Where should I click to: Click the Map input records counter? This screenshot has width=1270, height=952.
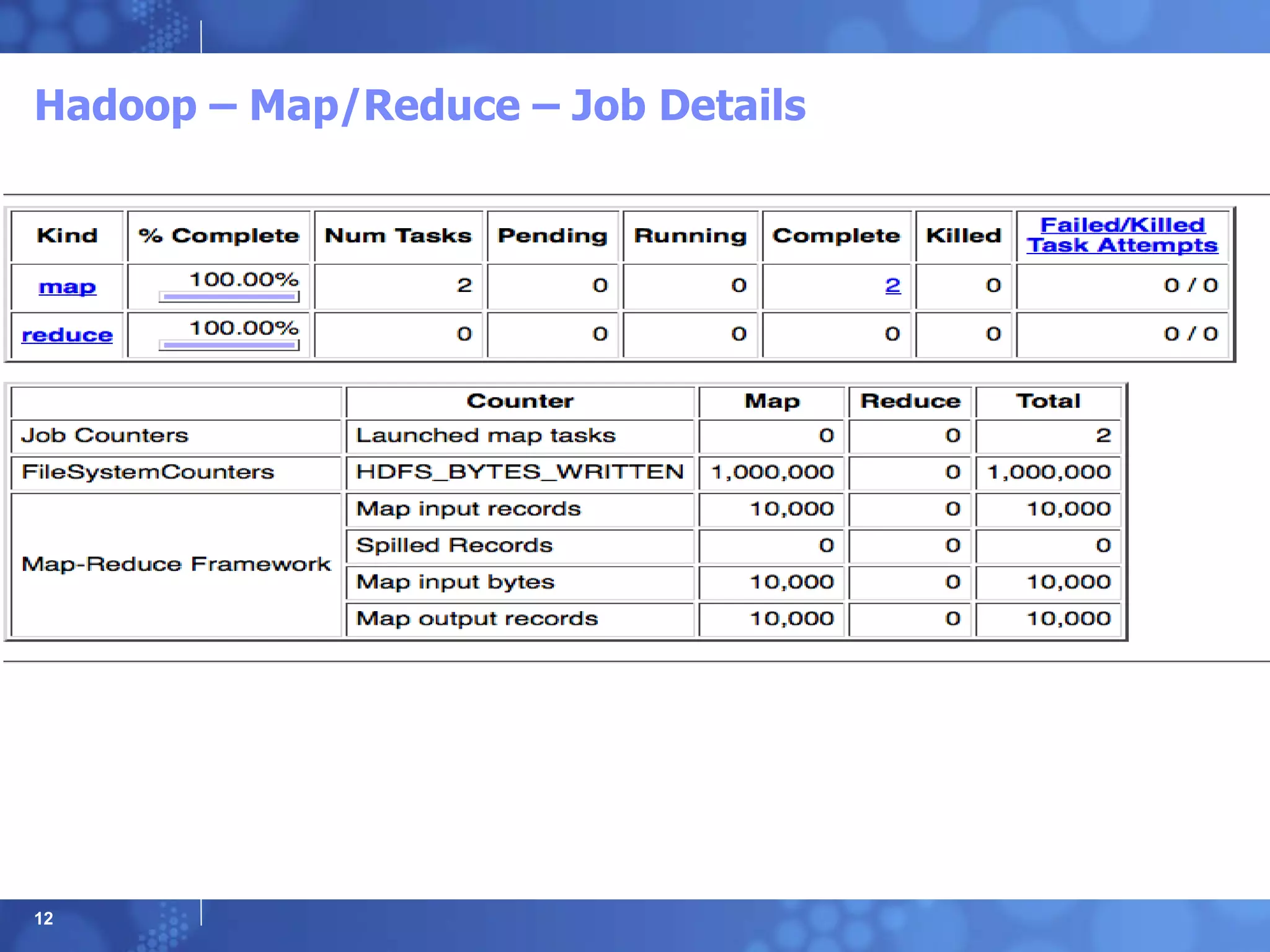tap(520, 509)
